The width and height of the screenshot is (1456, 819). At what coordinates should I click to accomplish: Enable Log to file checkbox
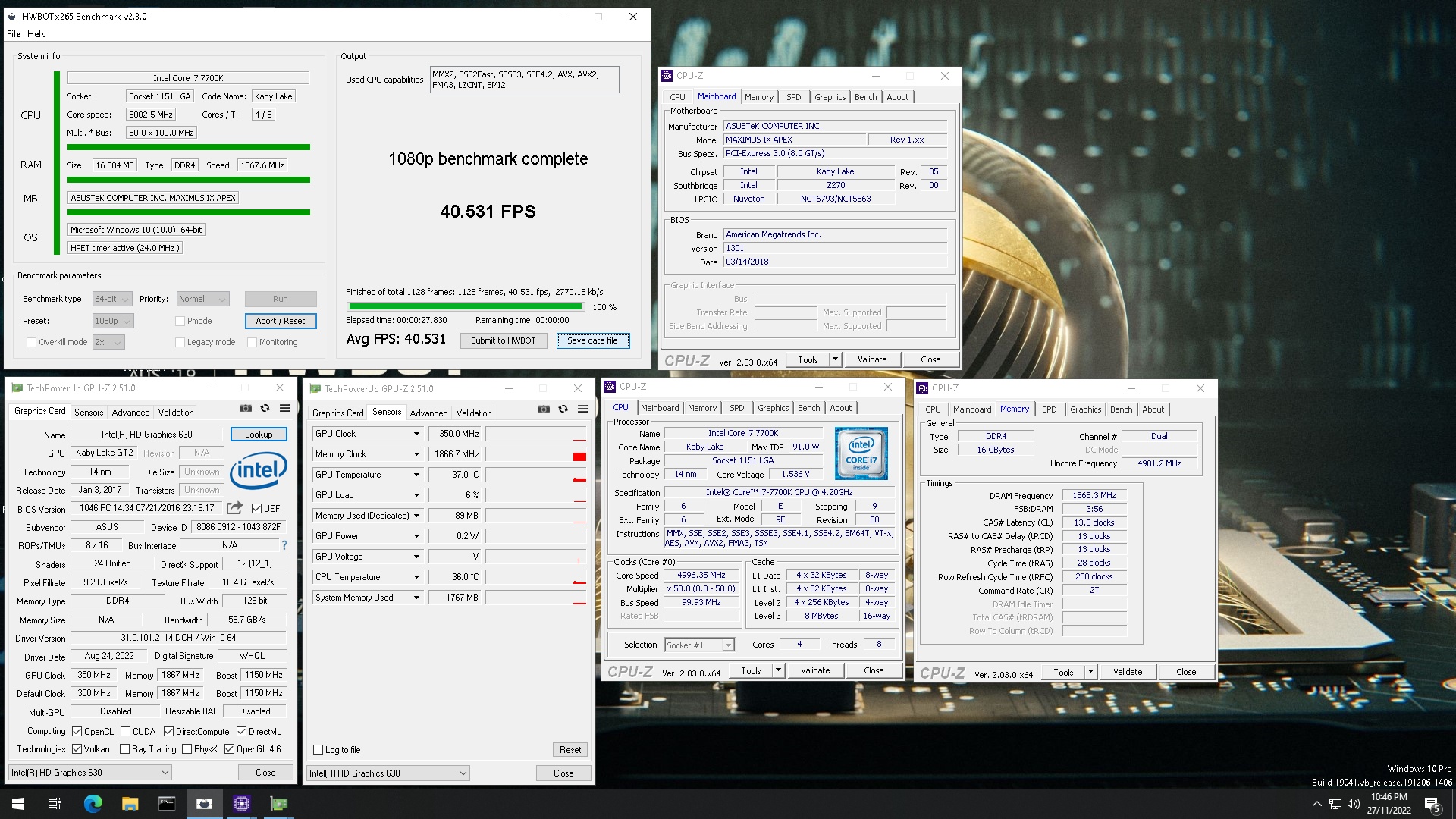(318, 750)
